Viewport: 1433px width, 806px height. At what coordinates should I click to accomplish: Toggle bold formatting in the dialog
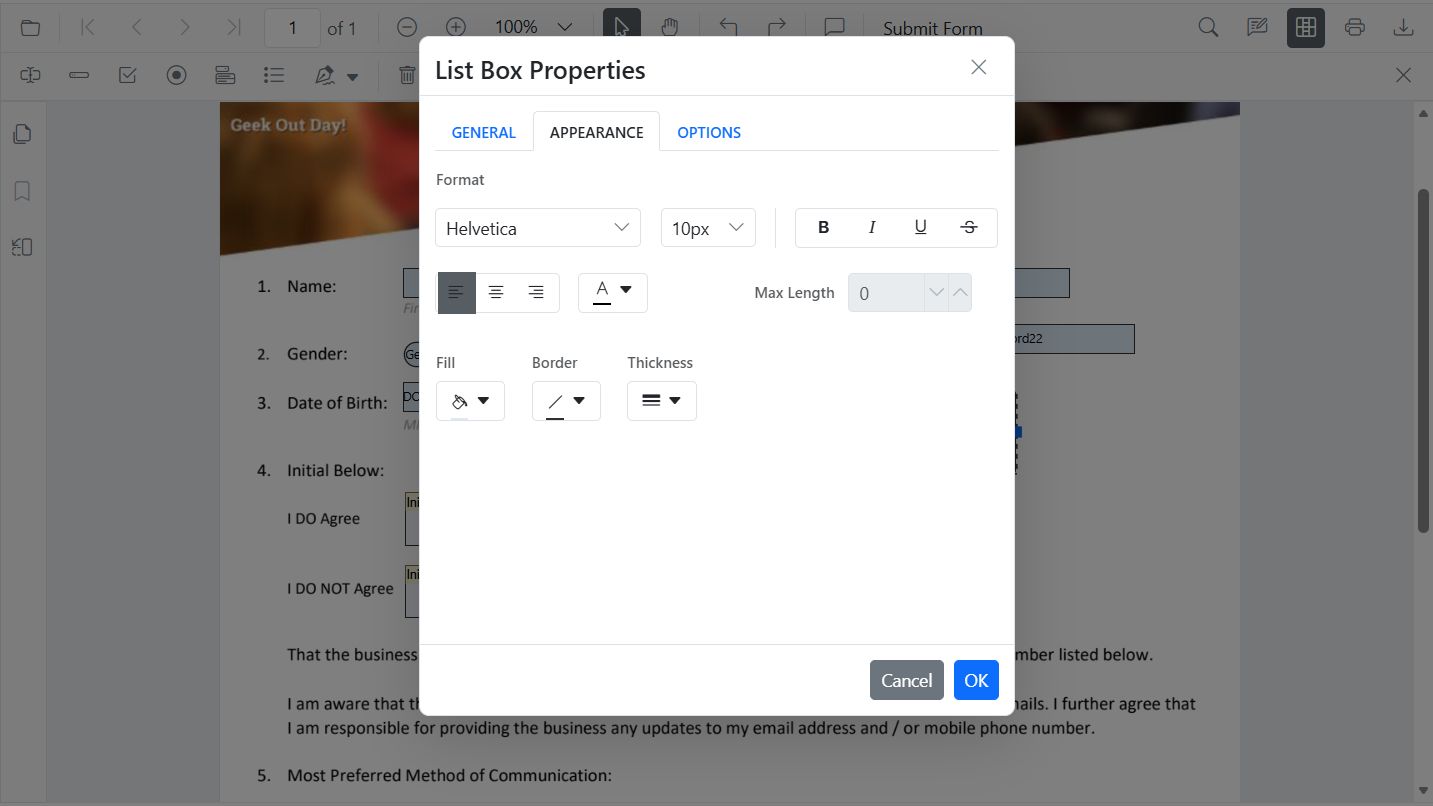822,227
